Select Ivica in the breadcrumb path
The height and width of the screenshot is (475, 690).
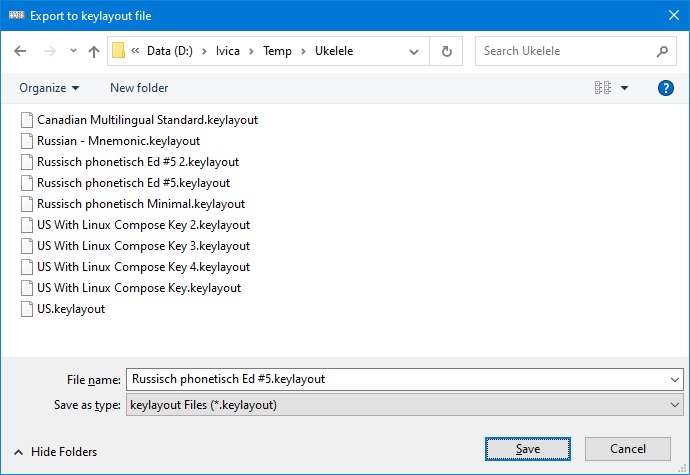click(228, 51)
